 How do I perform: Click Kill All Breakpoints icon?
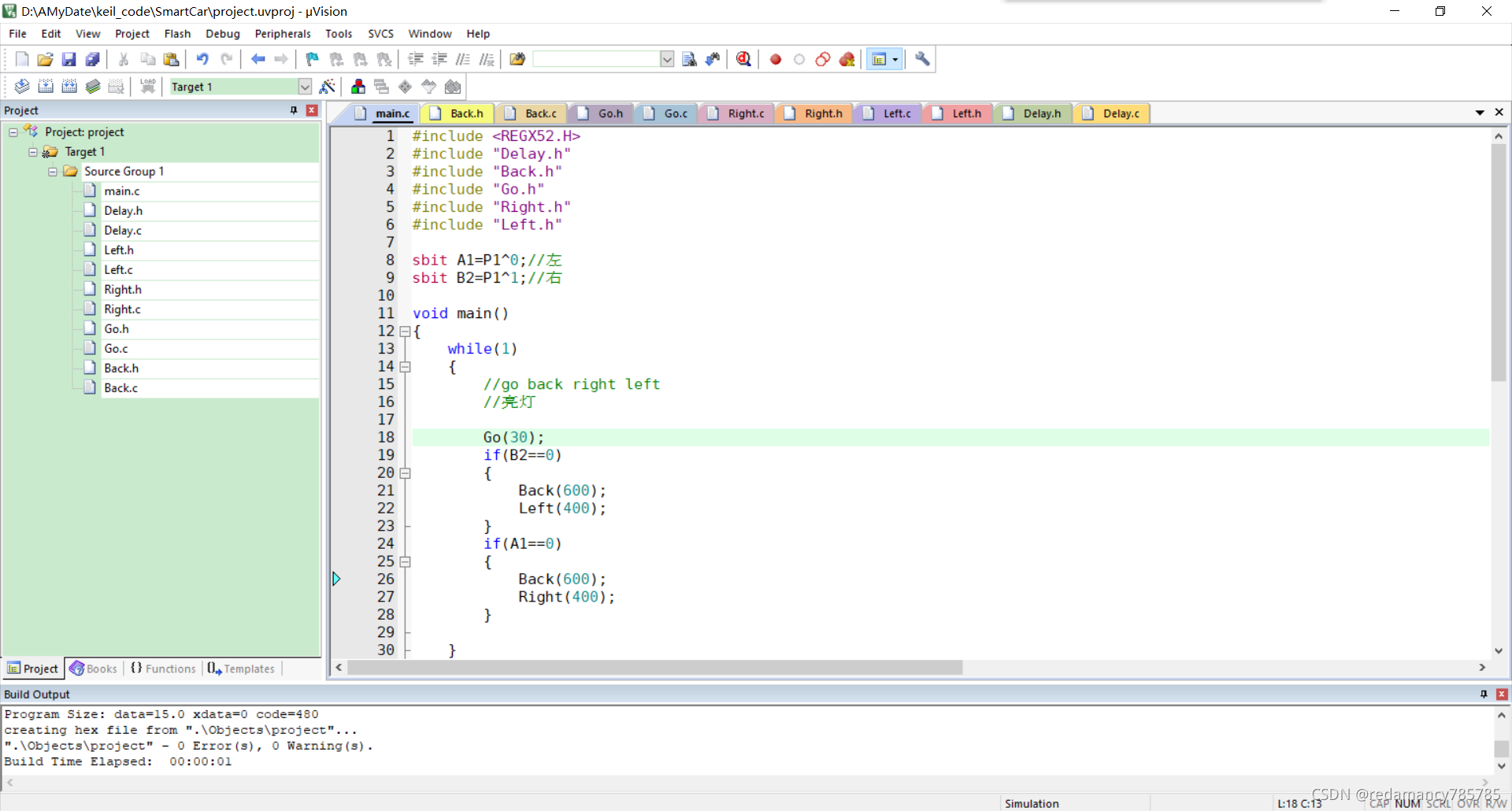(x=847, y=59)
